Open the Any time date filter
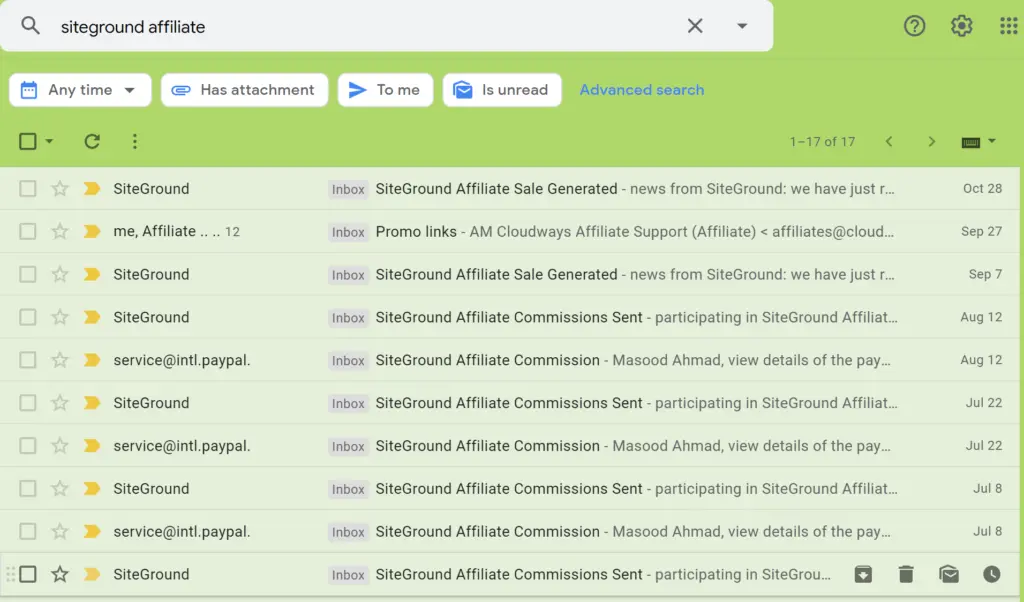This screenshot has width=1024, height=602. [x=80, y=90]
